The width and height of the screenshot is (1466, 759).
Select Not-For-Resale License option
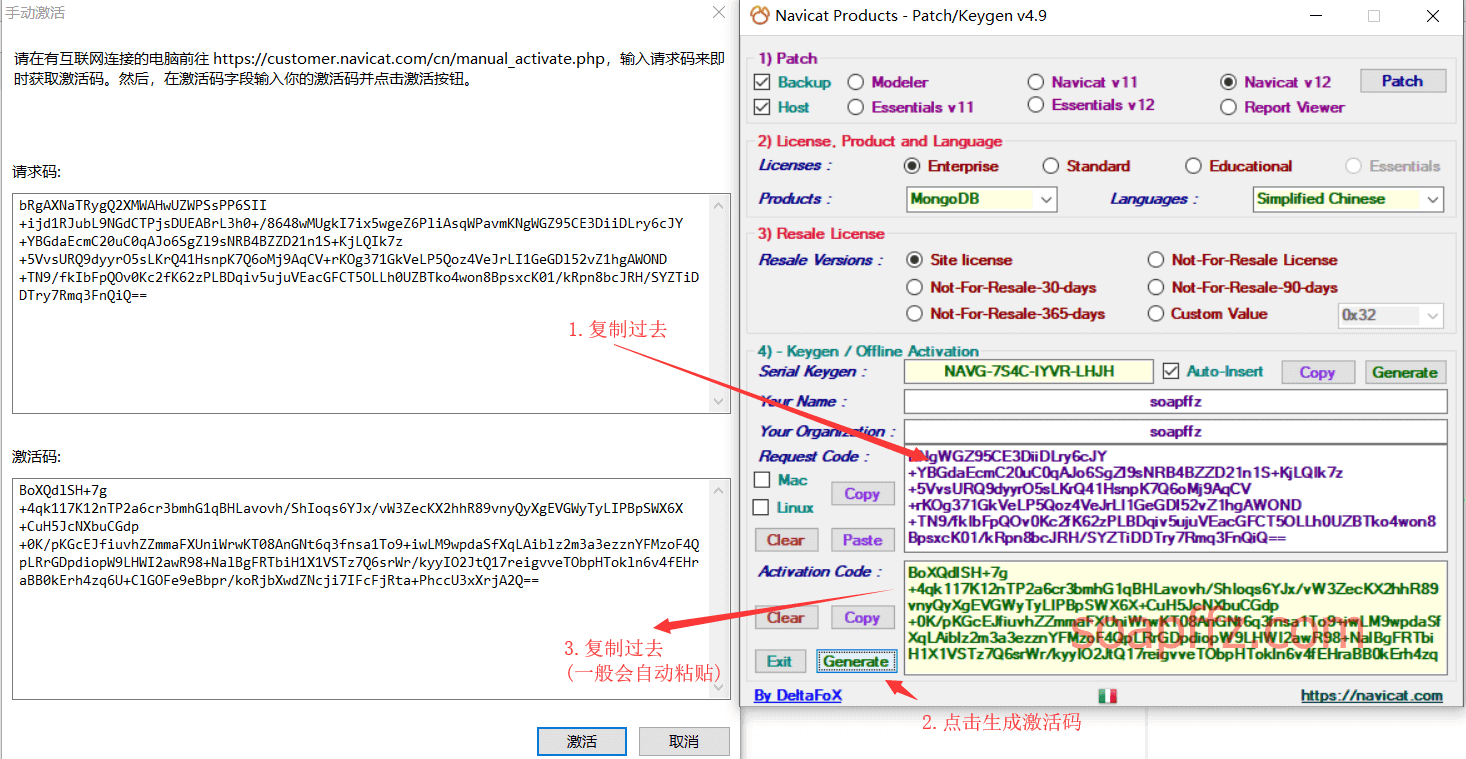pos(1156,260)
